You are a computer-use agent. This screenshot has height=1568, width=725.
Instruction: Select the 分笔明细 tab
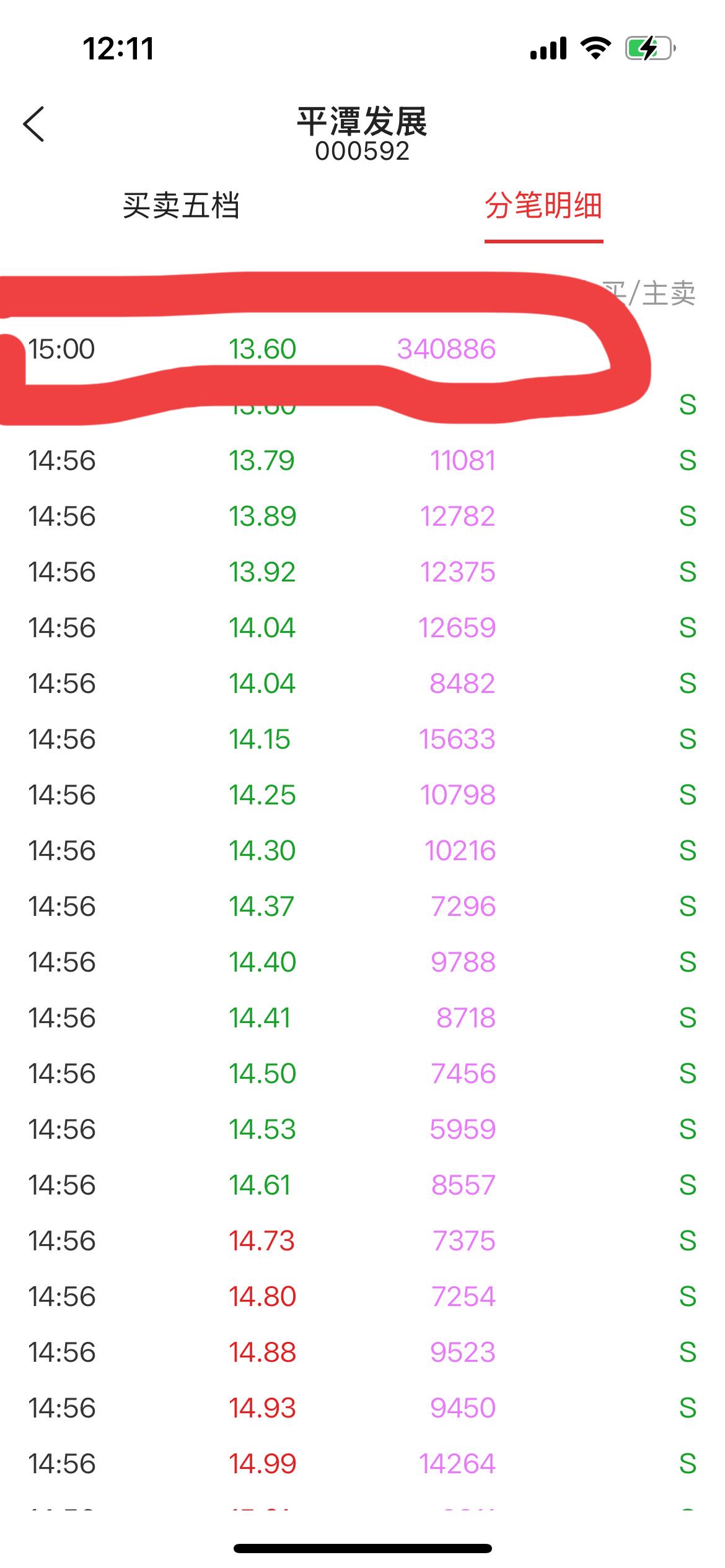(543, 206)
